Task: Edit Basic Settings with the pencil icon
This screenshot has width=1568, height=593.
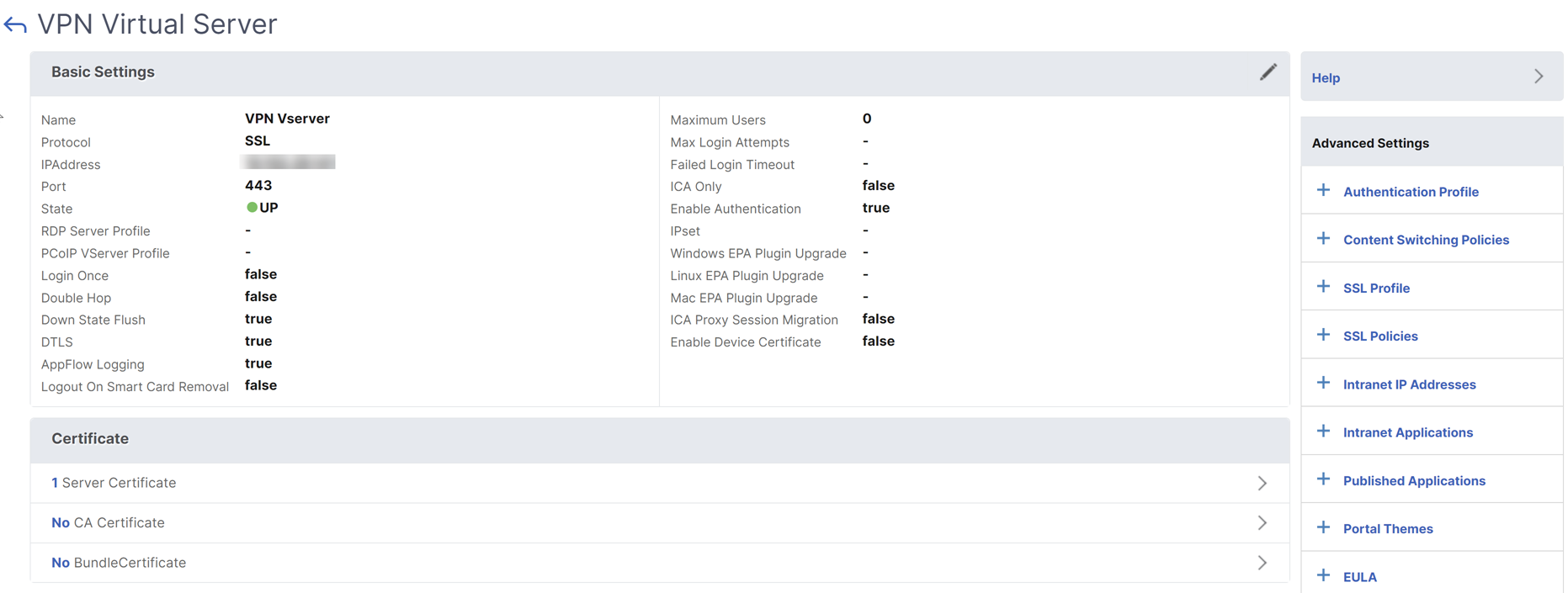Action: click(1268, 72)
